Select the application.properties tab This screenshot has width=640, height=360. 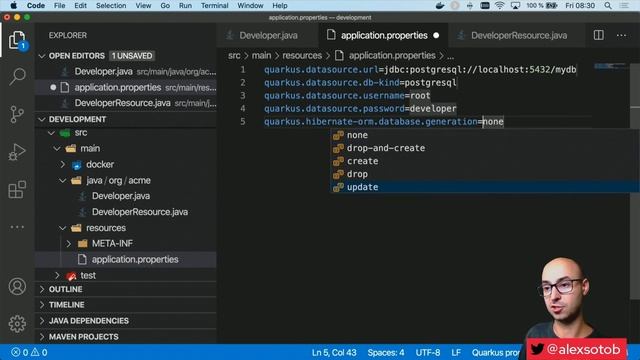[x=384, y=36]
